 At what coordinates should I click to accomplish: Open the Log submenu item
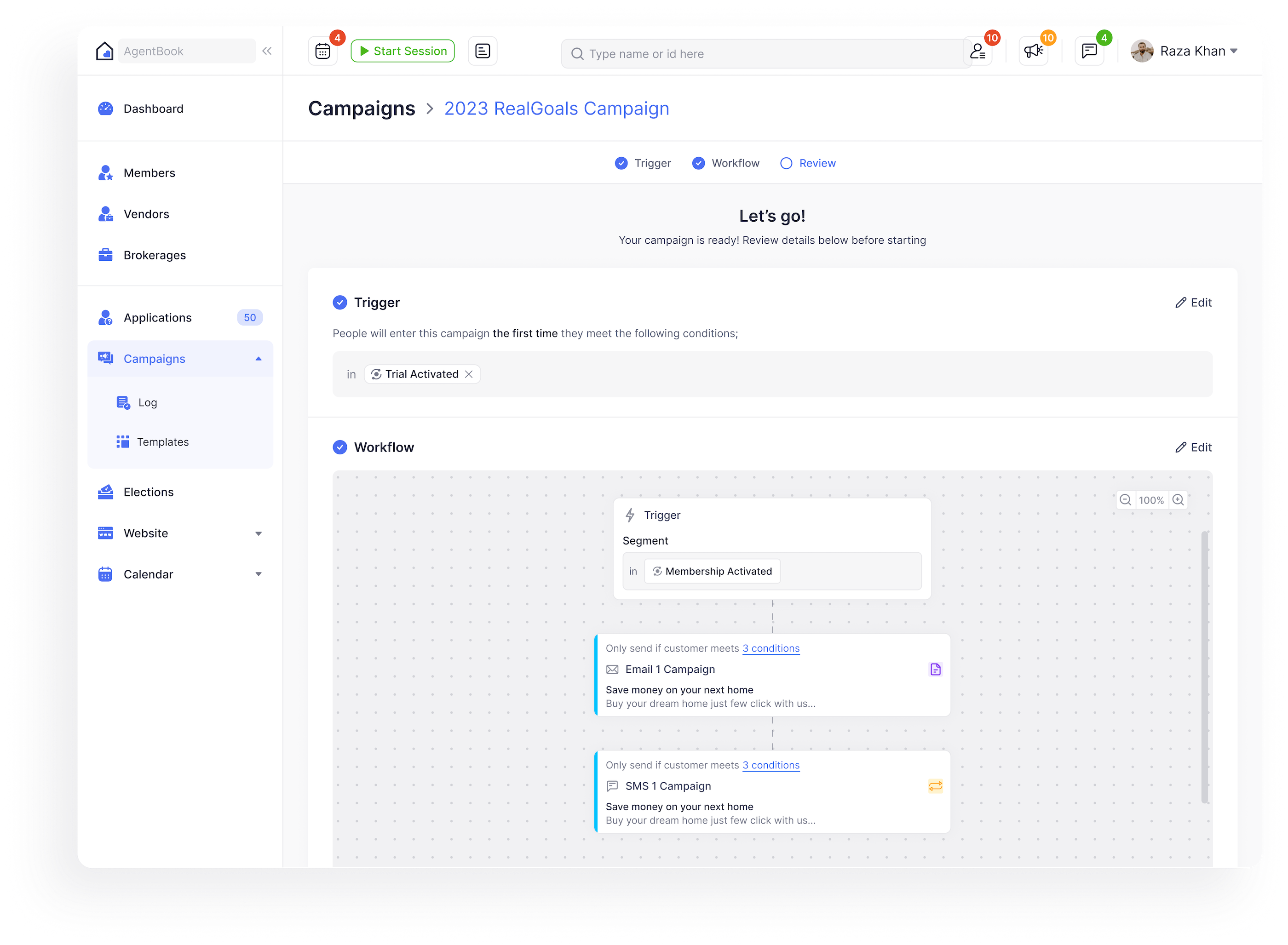[147, 403]
